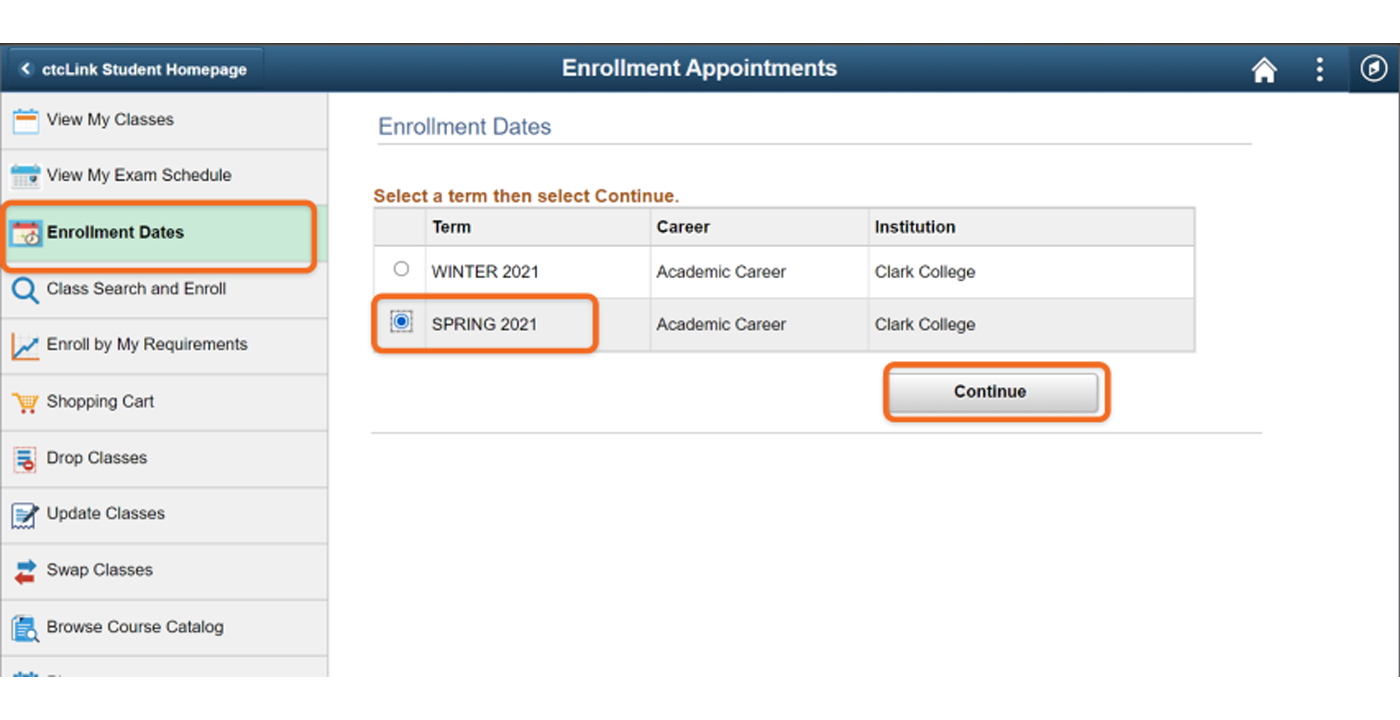Viewport: 1400px width, 720px height.
Task: Select the SPRING 2021 radio button
Action: [401, 322]
